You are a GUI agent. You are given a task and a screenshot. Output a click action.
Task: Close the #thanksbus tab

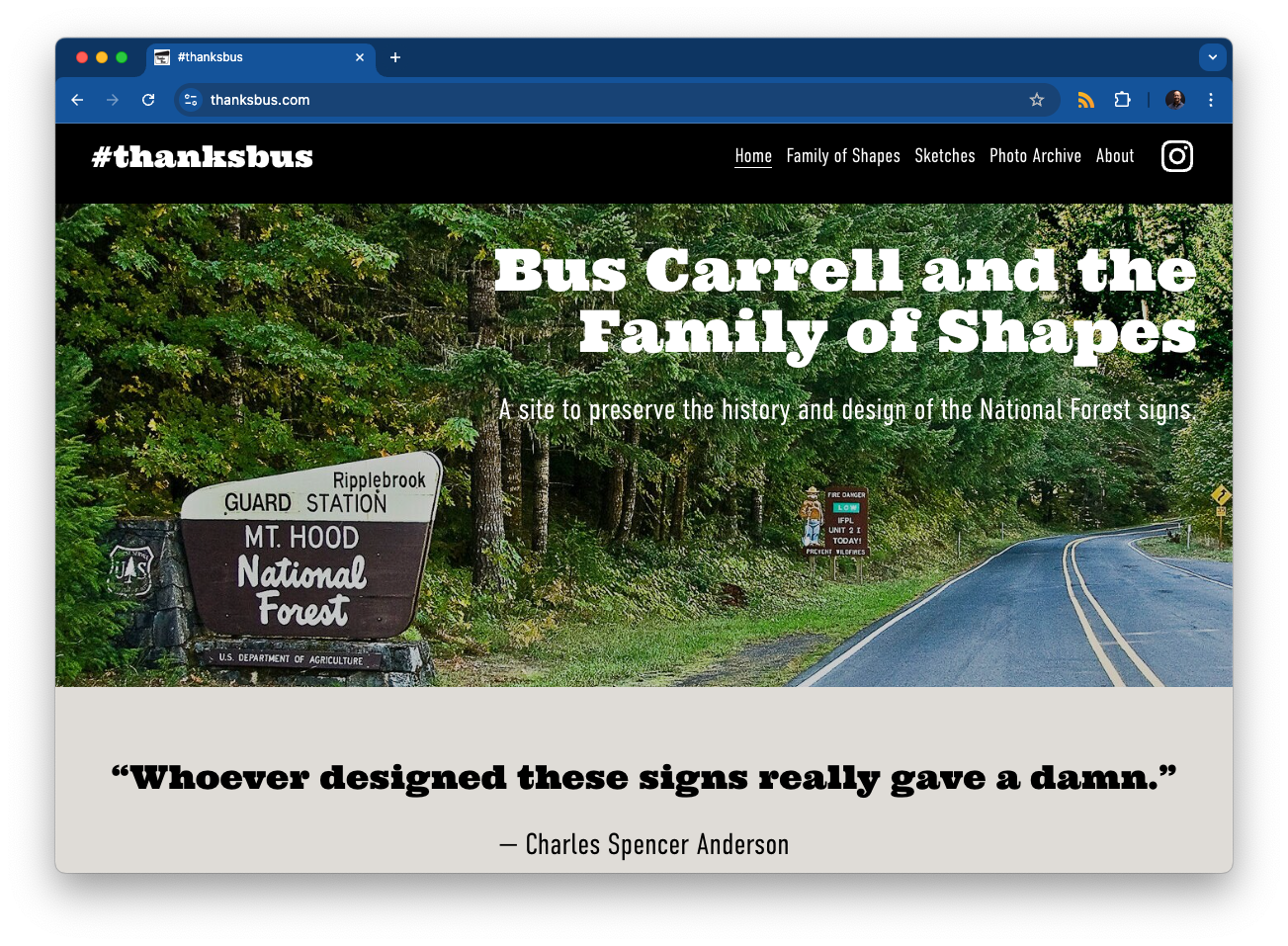click(360, 57)
